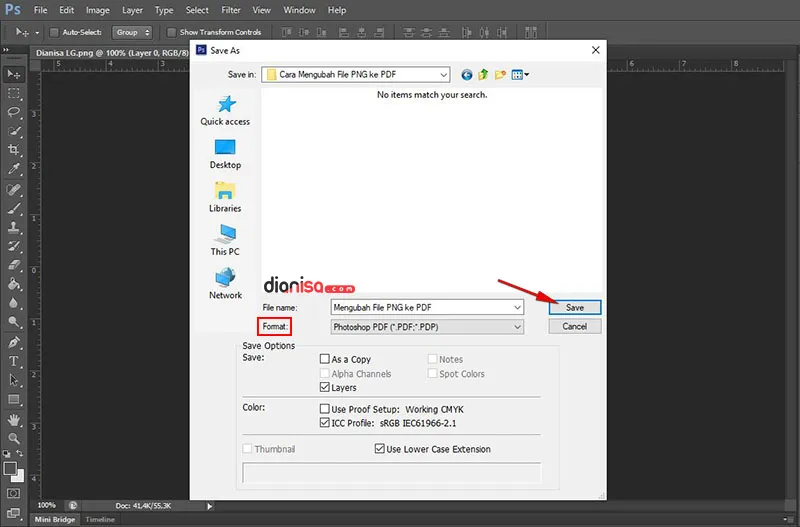Image resolution: width=800 pixels, height=527 pixels.
Task: Go up one folder level
Action: pyautogui.click(x=483, y=75)
